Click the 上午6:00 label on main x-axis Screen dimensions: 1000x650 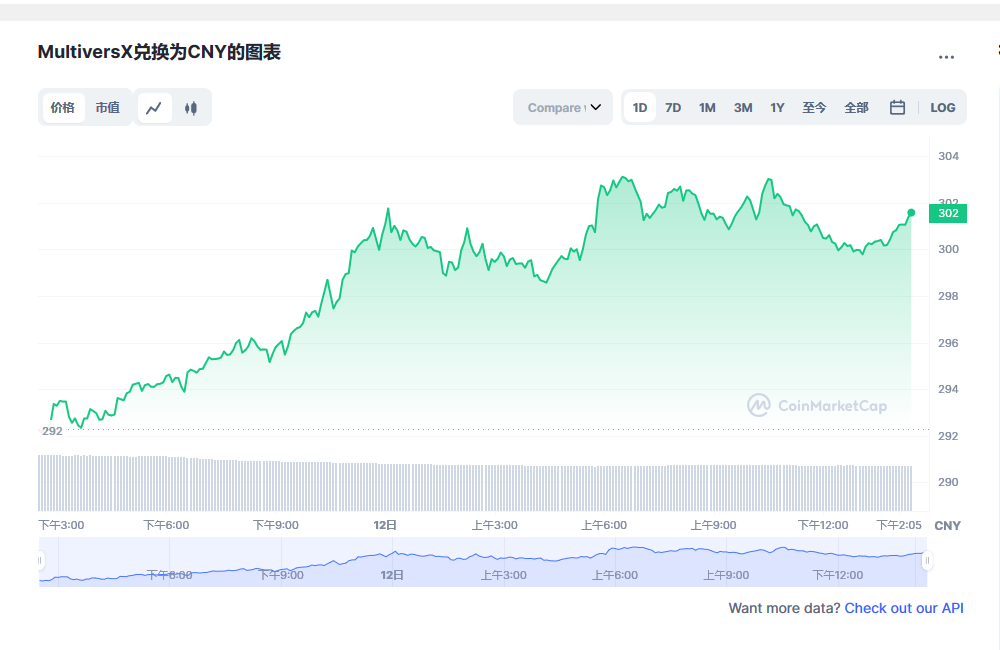pyautogui.click(x=604, y=525)
